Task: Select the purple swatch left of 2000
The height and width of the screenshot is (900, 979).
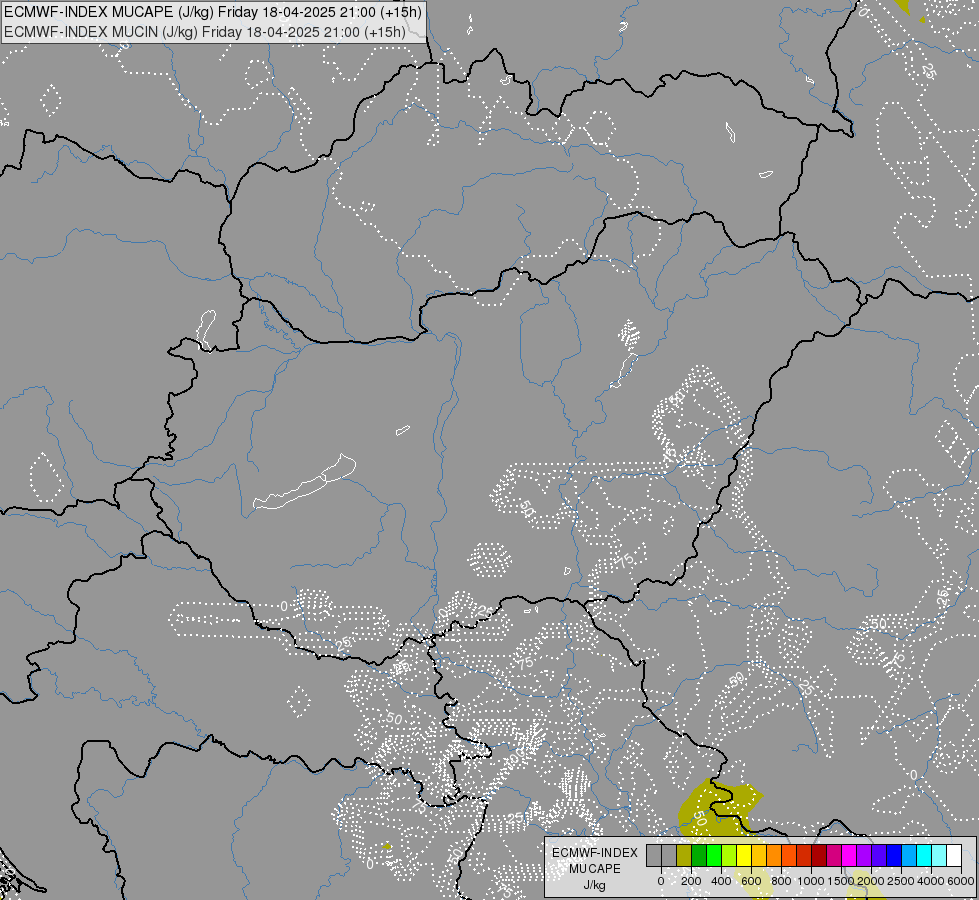Action: click(865, 855)
